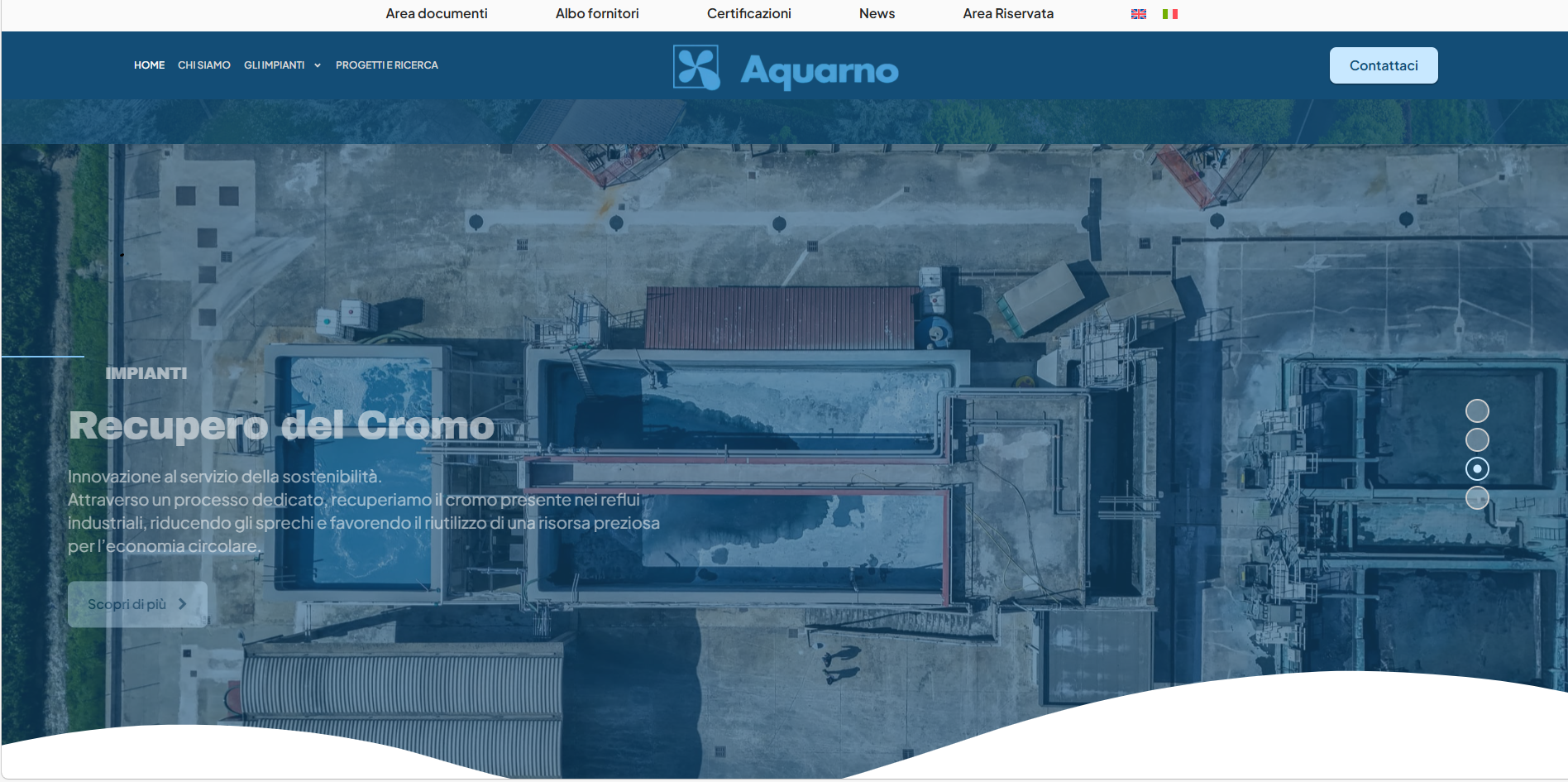
Task: Switch language with the UK flag icon
Action: point(1139,14)
